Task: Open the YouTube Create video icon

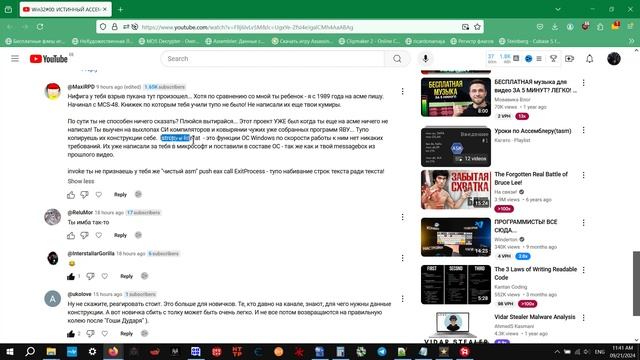Action: click(569, 59)
